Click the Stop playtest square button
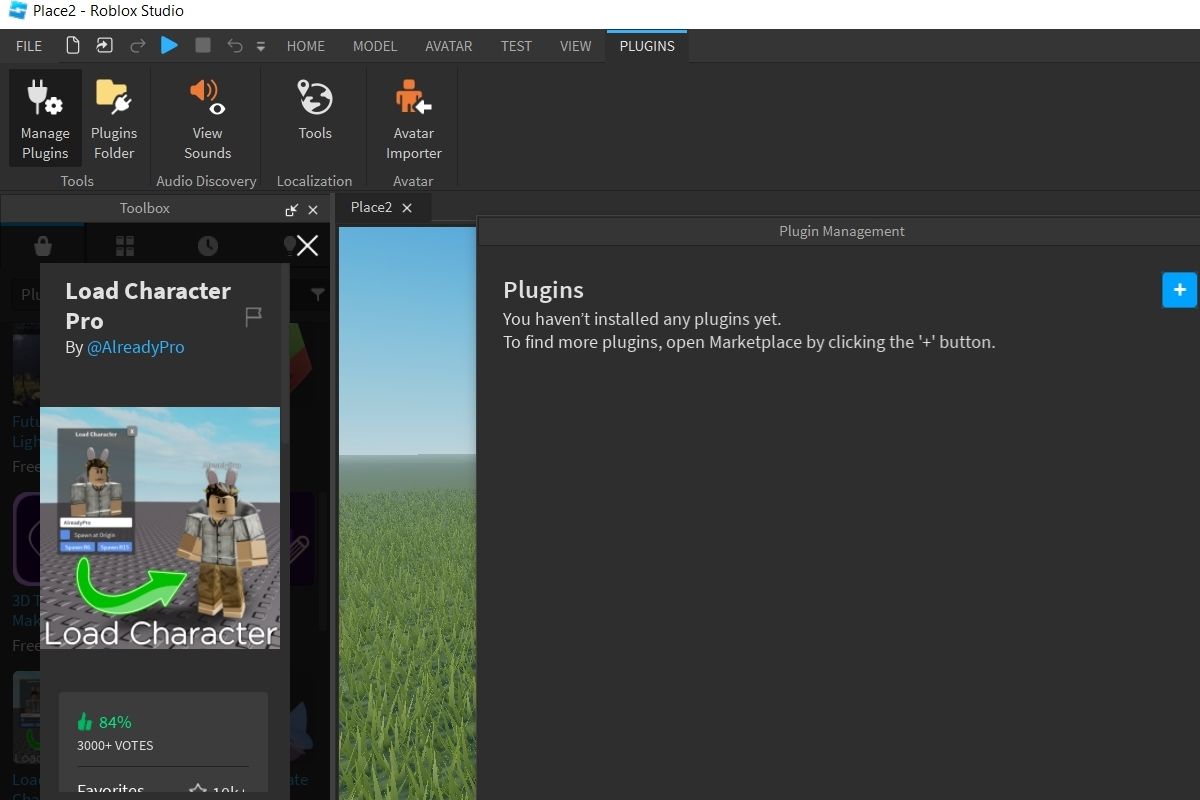The image size is (1200, 800). pyautogui.click(x=203, y=45)
